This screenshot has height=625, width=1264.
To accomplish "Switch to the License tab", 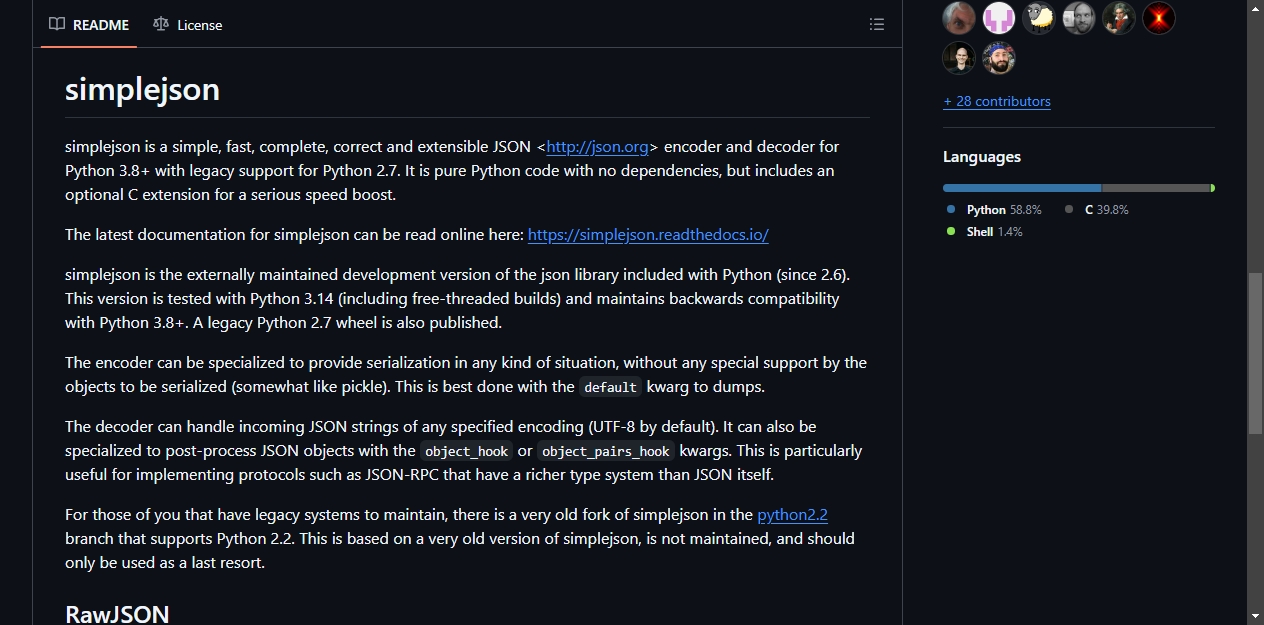I will tap(187, 24).
